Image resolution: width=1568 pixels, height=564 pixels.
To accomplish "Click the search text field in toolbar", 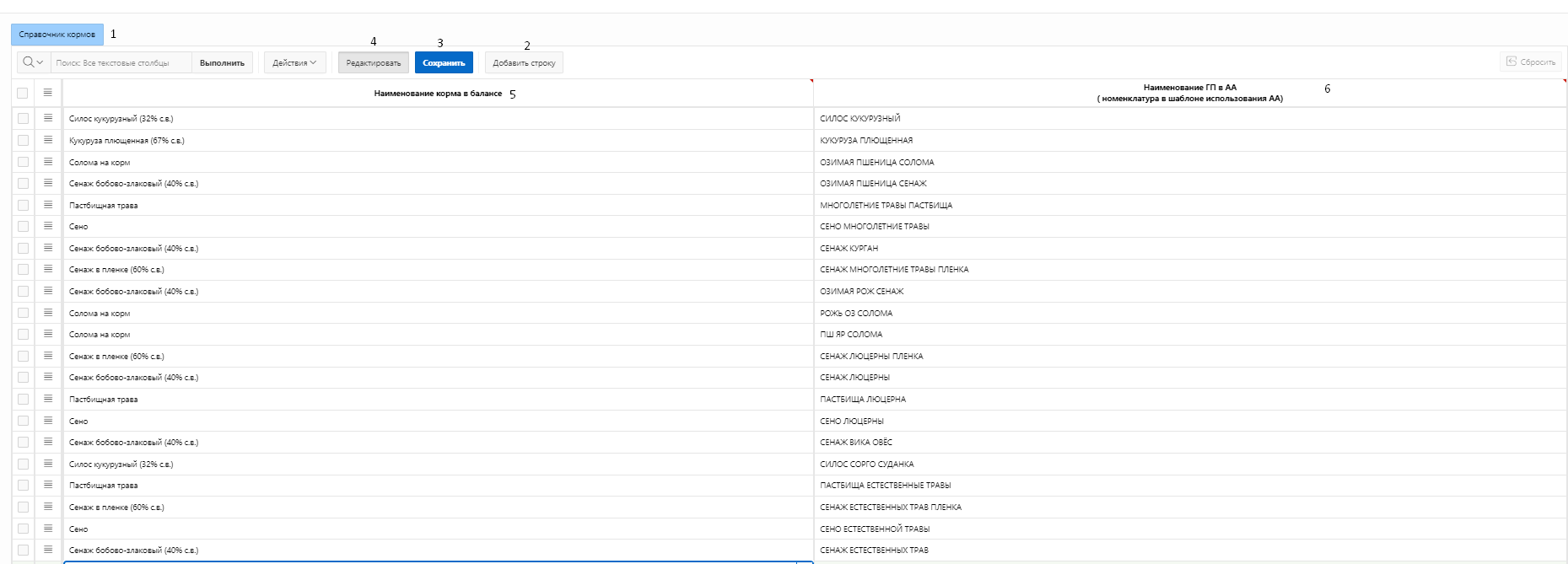I will coord(121,62).
